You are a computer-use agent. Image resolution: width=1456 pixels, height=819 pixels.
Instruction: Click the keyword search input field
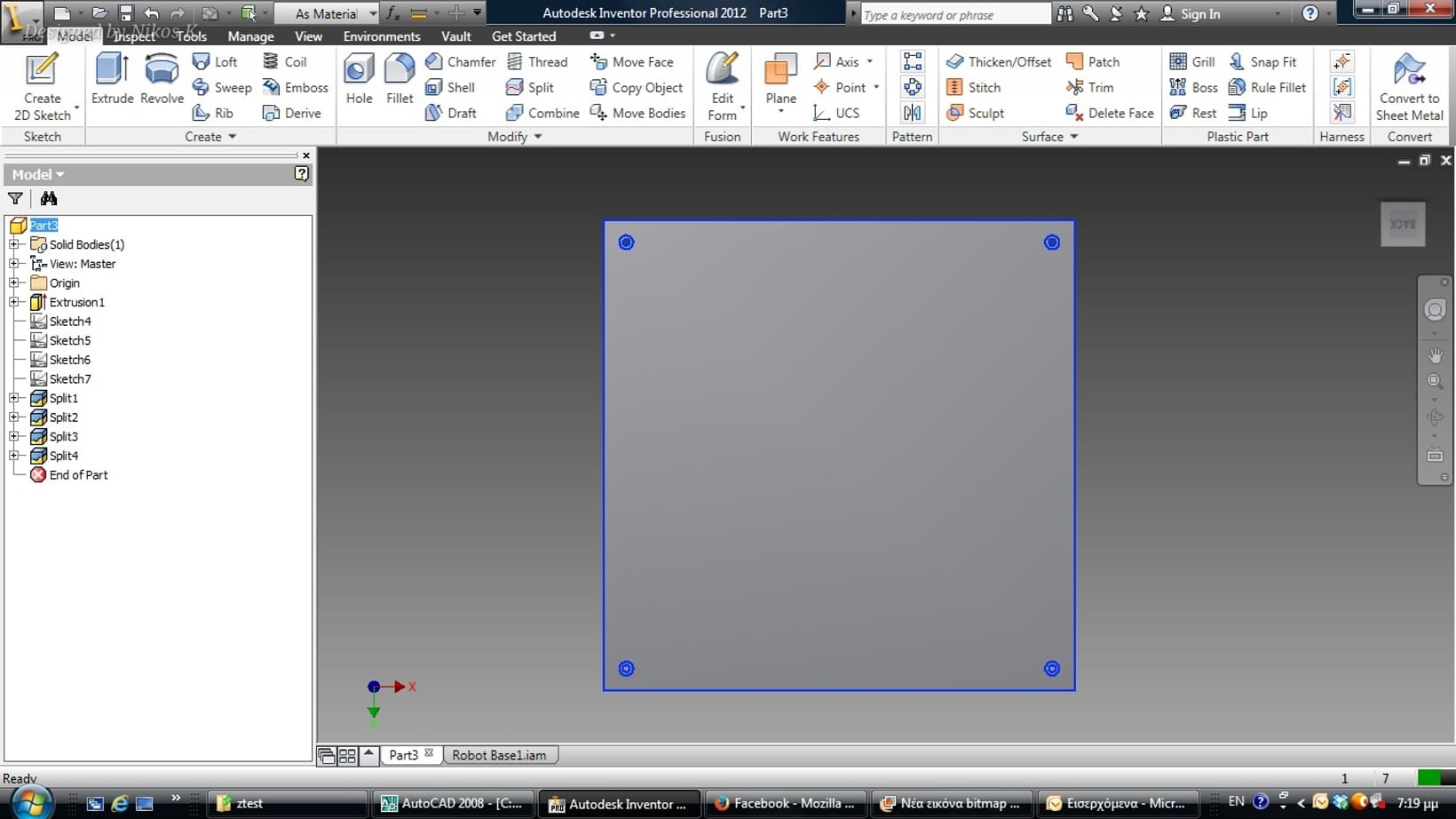954,14
